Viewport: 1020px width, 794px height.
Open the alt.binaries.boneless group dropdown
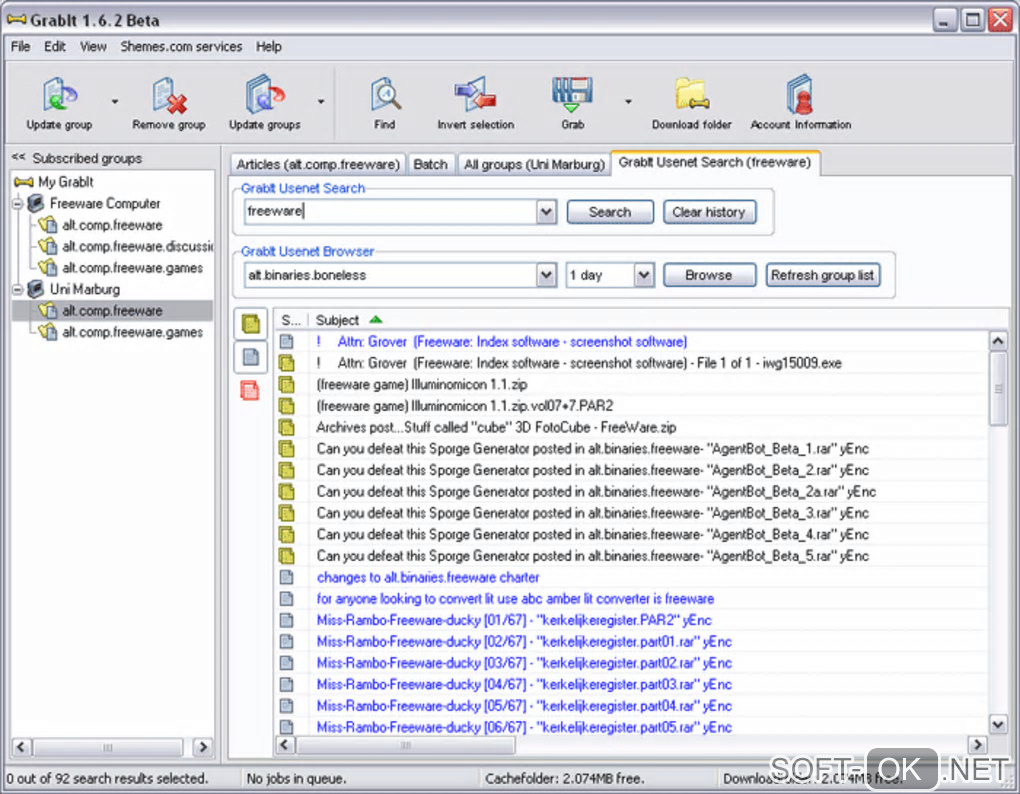tap(546, 275)
